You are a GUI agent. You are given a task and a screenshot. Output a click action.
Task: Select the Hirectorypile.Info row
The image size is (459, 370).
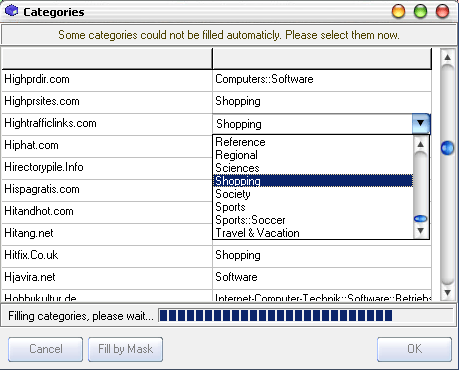click(x=107, y=168)
